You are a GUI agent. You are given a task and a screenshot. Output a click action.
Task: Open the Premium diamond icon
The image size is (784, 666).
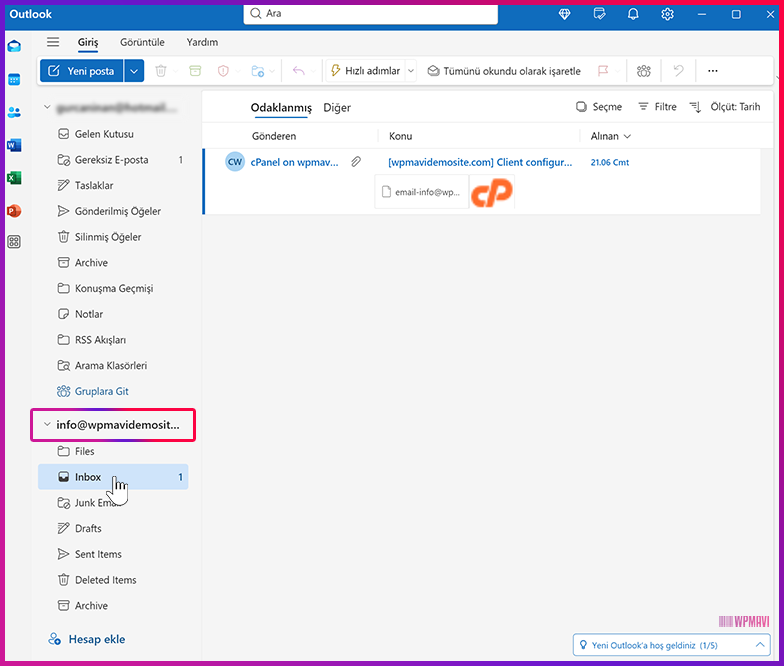point(564,14)
